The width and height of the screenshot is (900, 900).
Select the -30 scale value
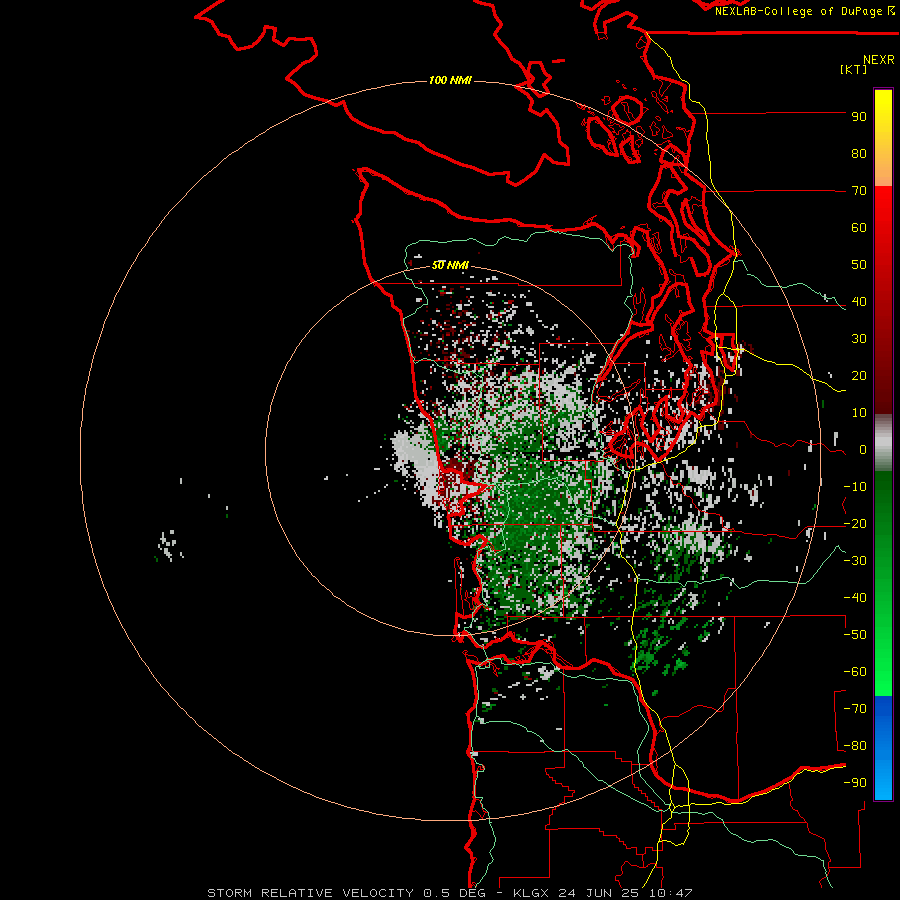coord(855,561)
